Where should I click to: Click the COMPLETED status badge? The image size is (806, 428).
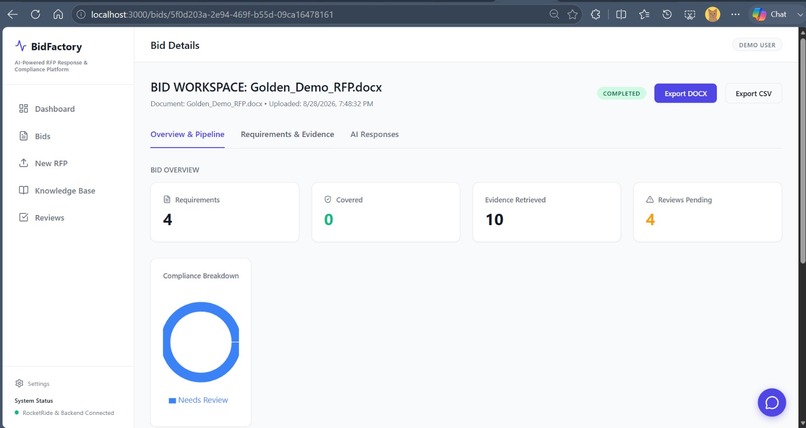(x=621, y=94)
